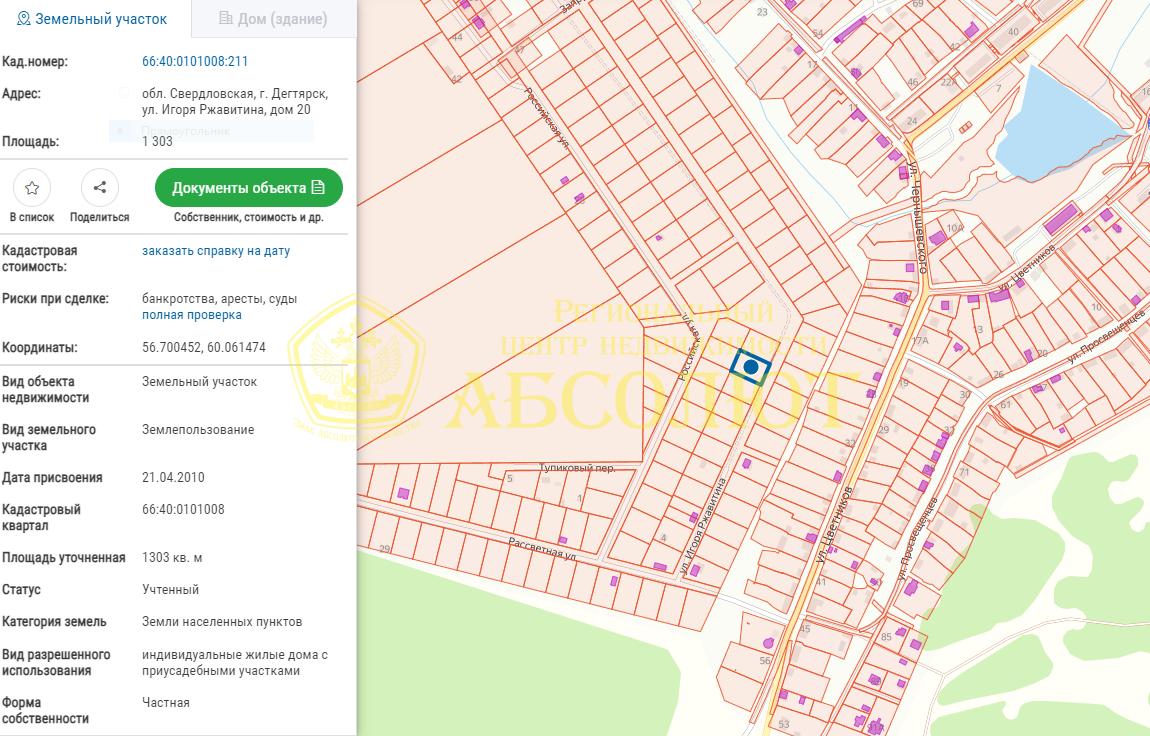Click Российская ул. label near top of map
The image size is (1150, 736).
click(546, 119)
